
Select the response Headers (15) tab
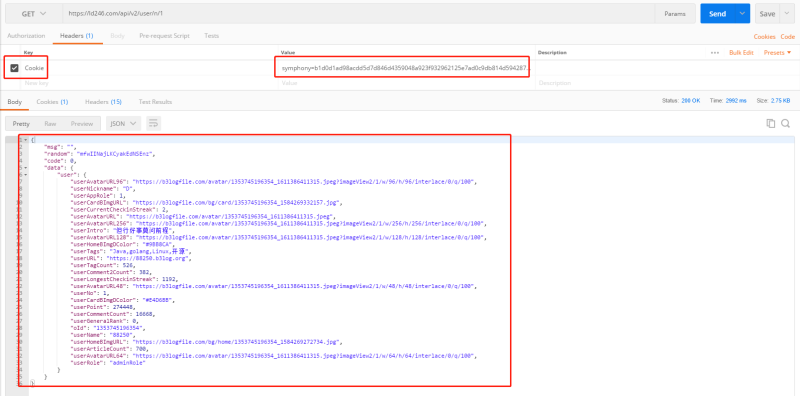[x=103, y=102]
